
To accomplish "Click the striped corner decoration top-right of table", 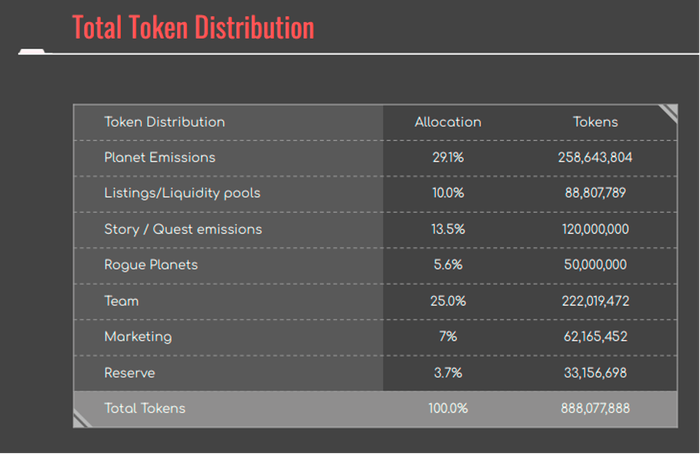I will [x=668, y=113].
